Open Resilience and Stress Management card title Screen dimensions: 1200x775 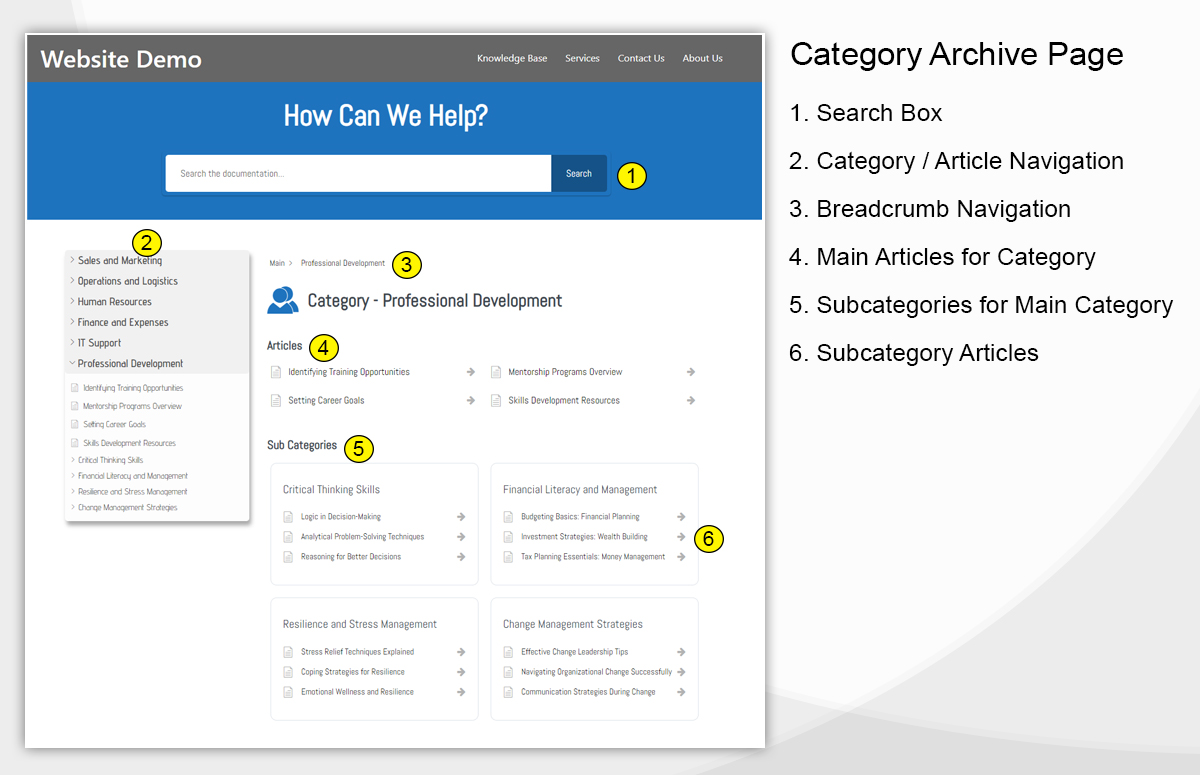[x=360, y=624]
